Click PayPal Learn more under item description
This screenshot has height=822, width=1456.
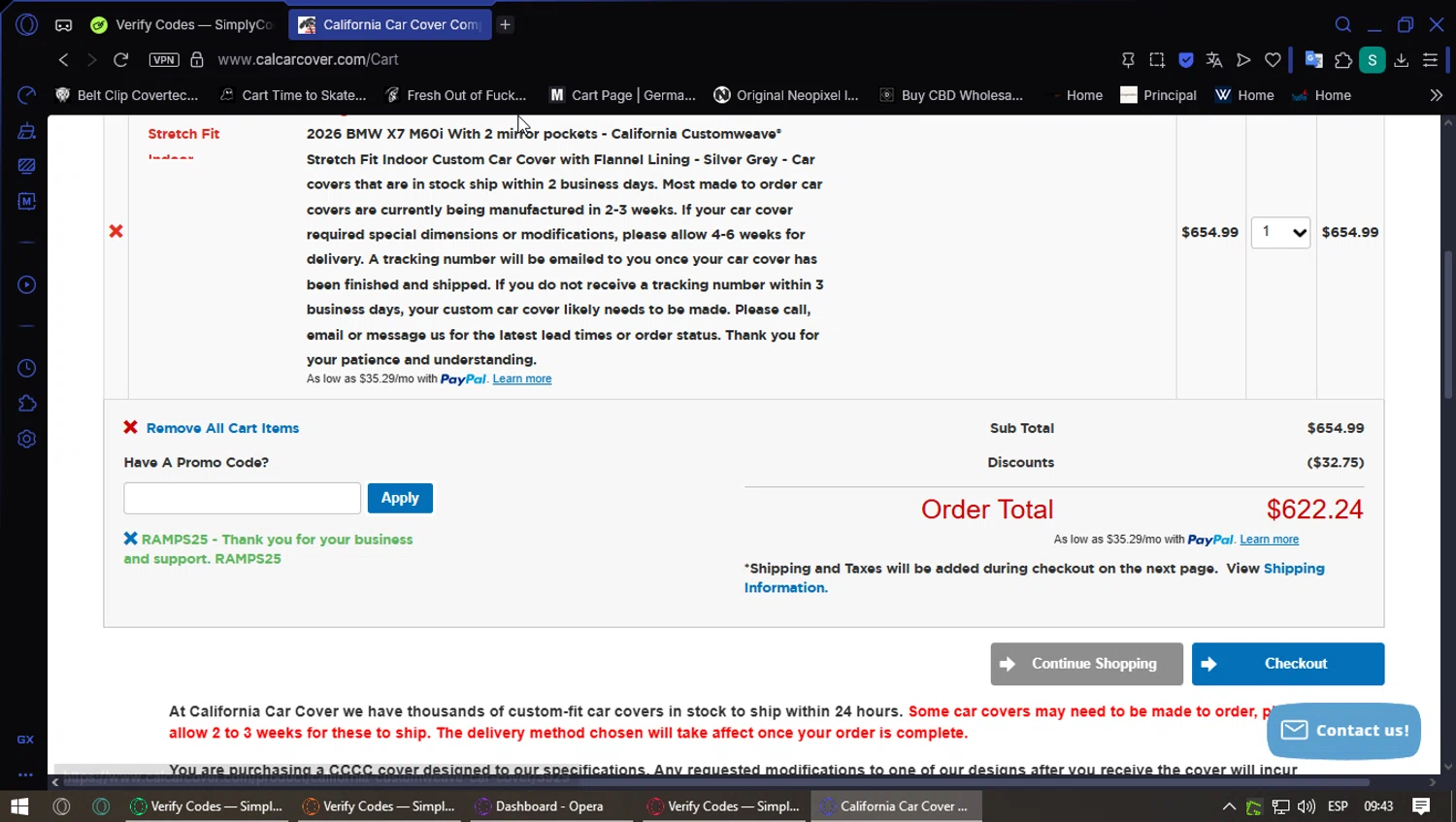click(x=522, y=379)
